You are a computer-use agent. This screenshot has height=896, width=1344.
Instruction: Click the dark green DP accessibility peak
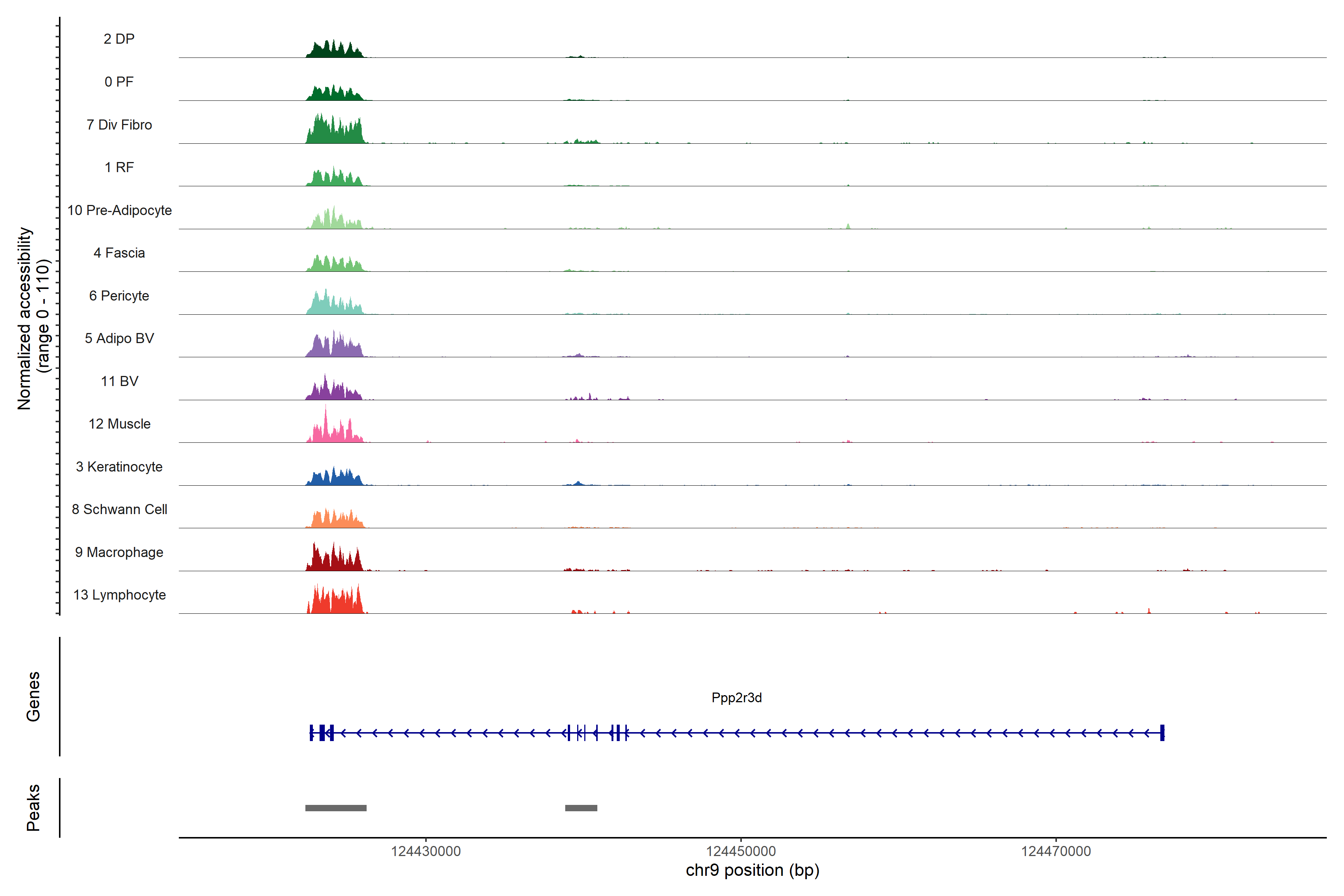335,51
